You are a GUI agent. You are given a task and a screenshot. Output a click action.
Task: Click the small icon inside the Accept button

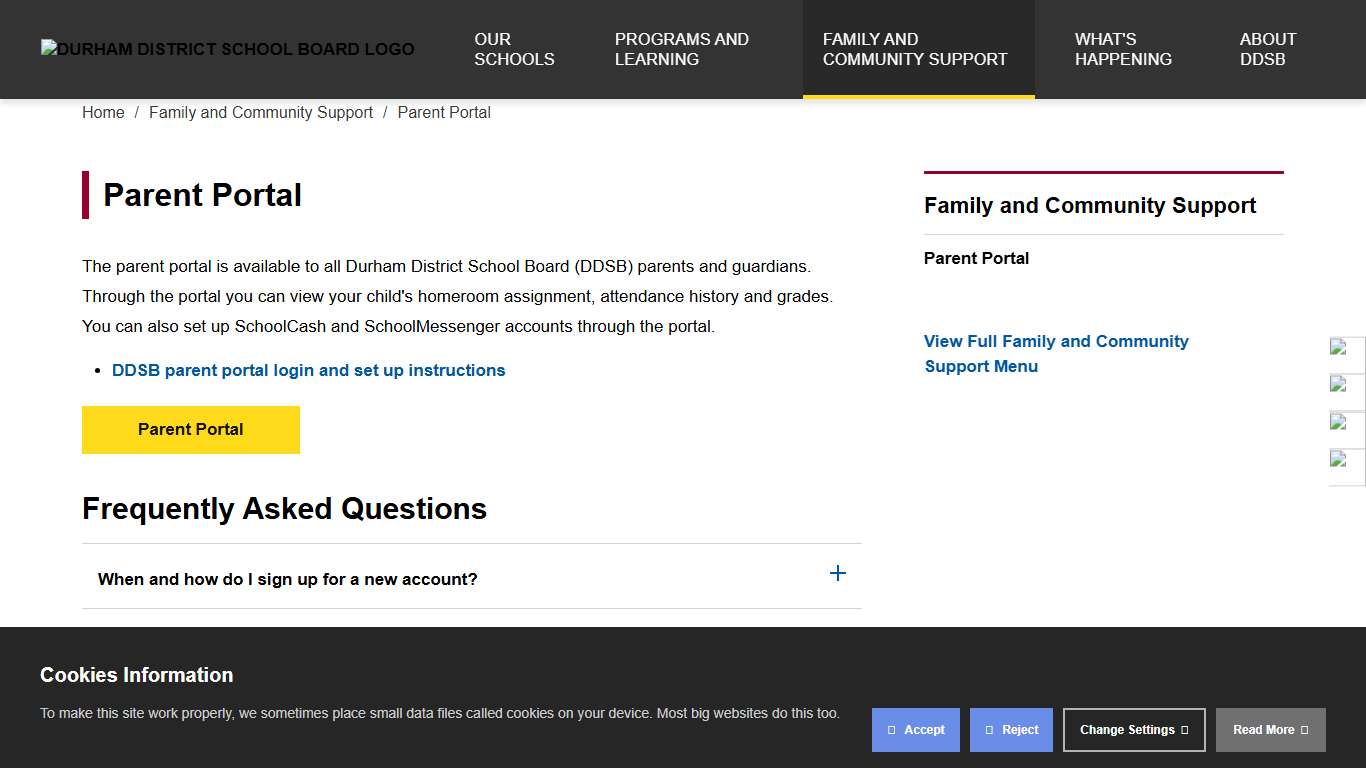(895, 730)
